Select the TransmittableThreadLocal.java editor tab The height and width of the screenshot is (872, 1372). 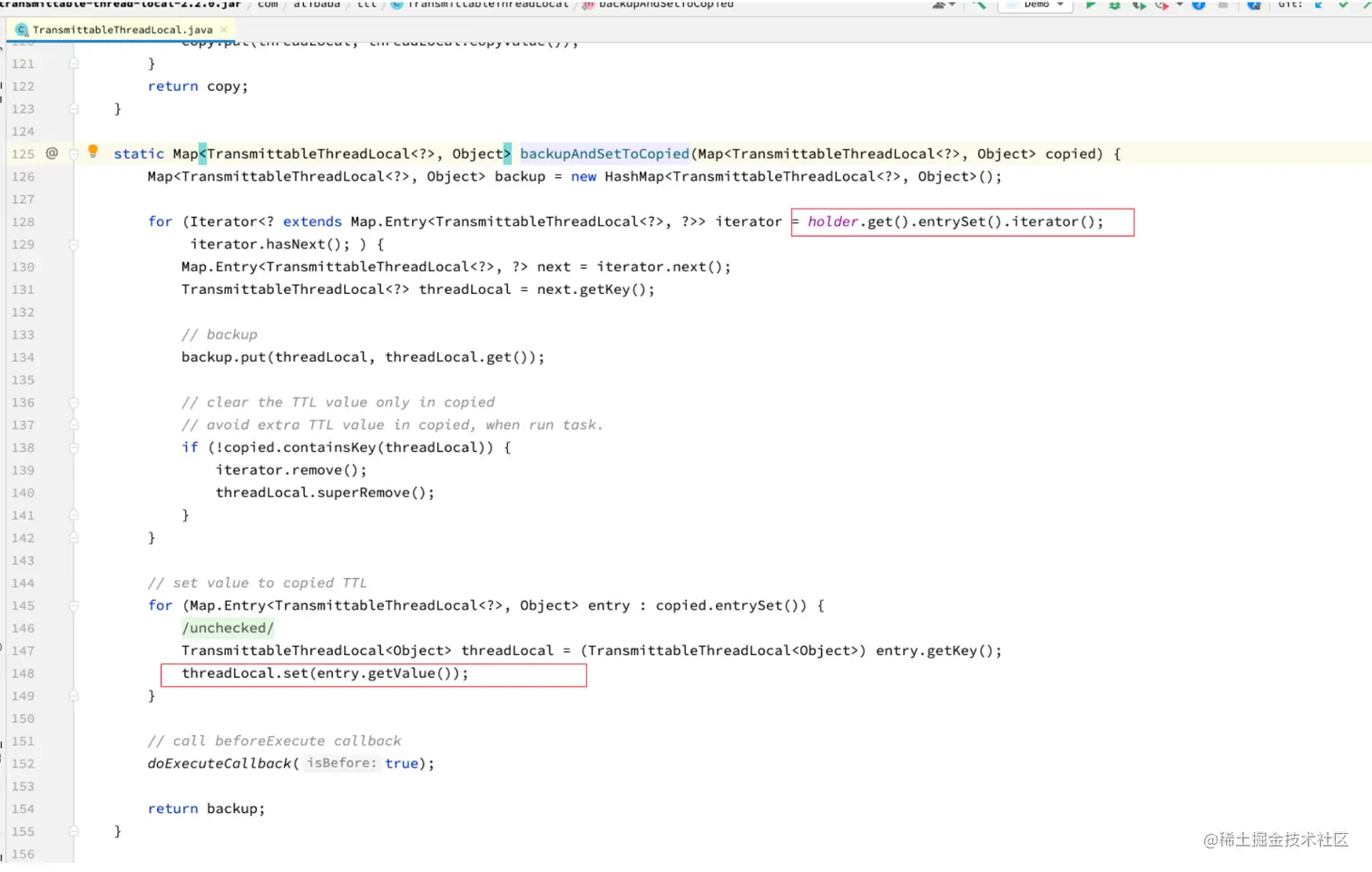(x=122, y=30)
